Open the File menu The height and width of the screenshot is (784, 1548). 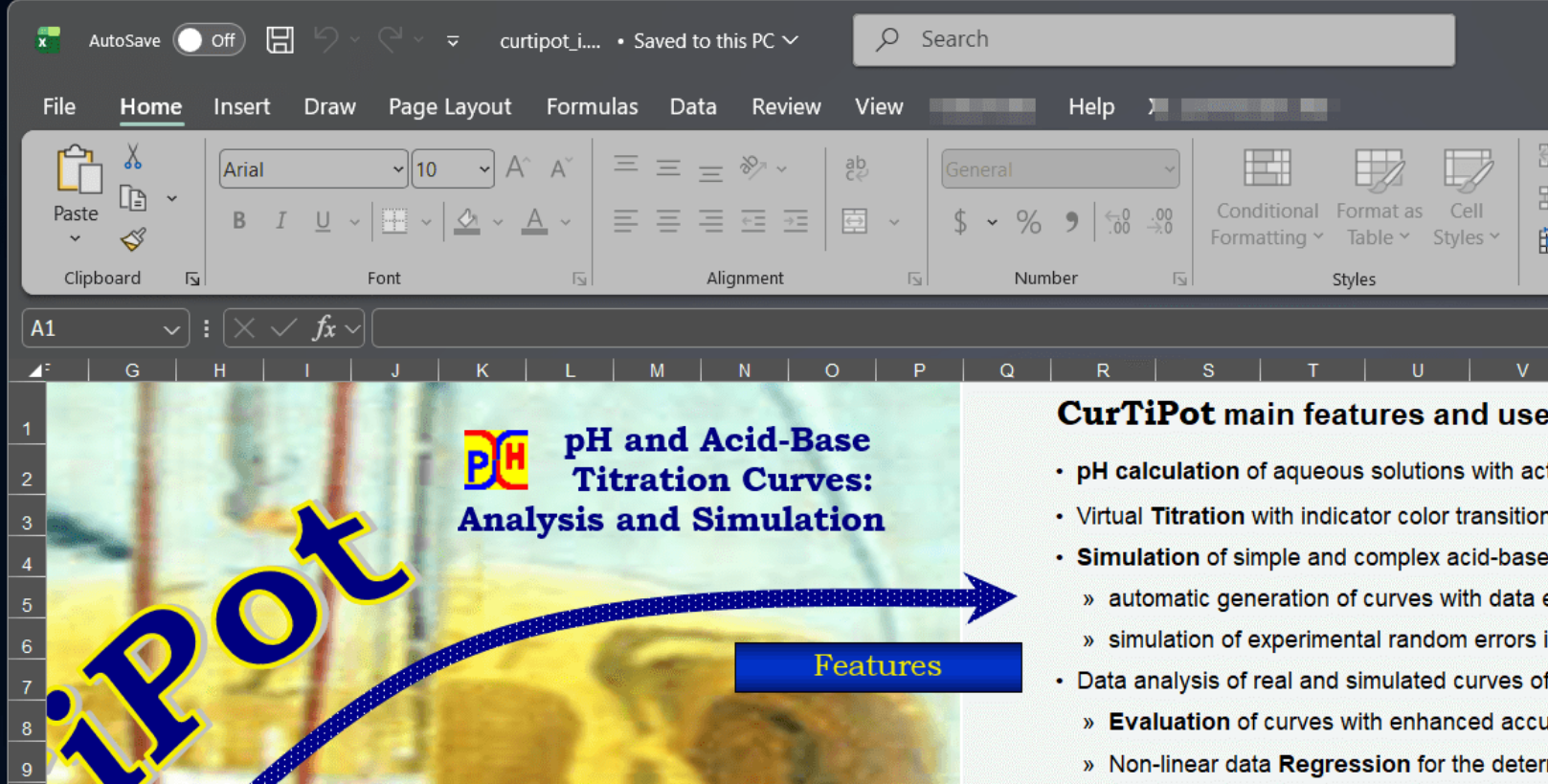point(58,107)
